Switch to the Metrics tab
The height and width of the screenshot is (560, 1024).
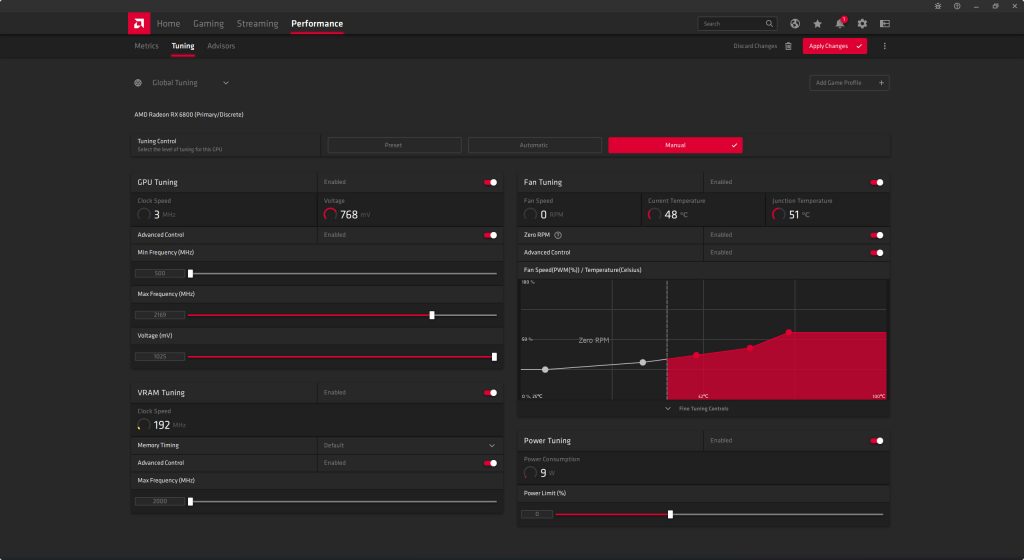(146, 46)
